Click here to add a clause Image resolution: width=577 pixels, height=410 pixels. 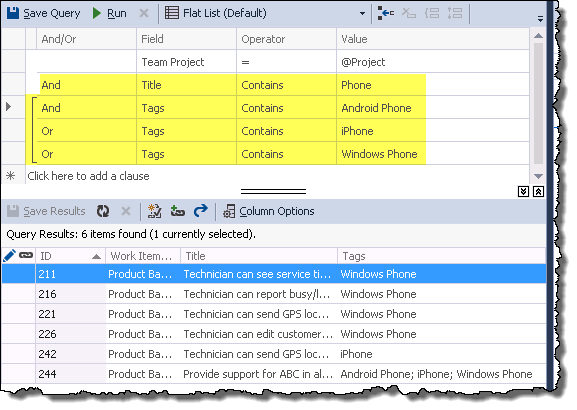point(88,176)
